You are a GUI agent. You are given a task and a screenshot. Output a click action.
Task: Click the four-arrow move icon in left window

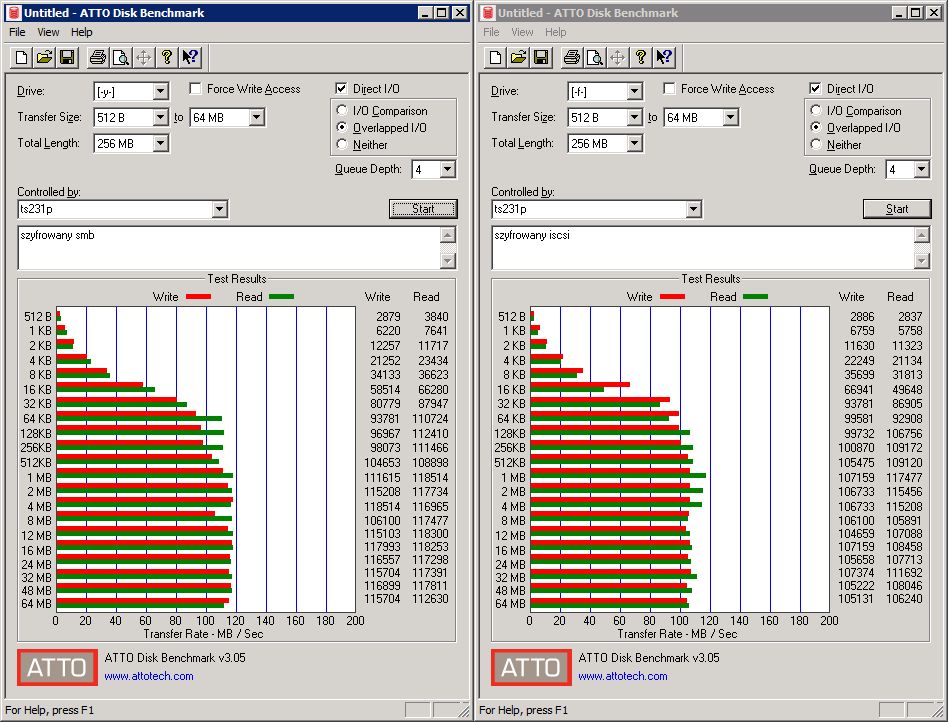143,57
